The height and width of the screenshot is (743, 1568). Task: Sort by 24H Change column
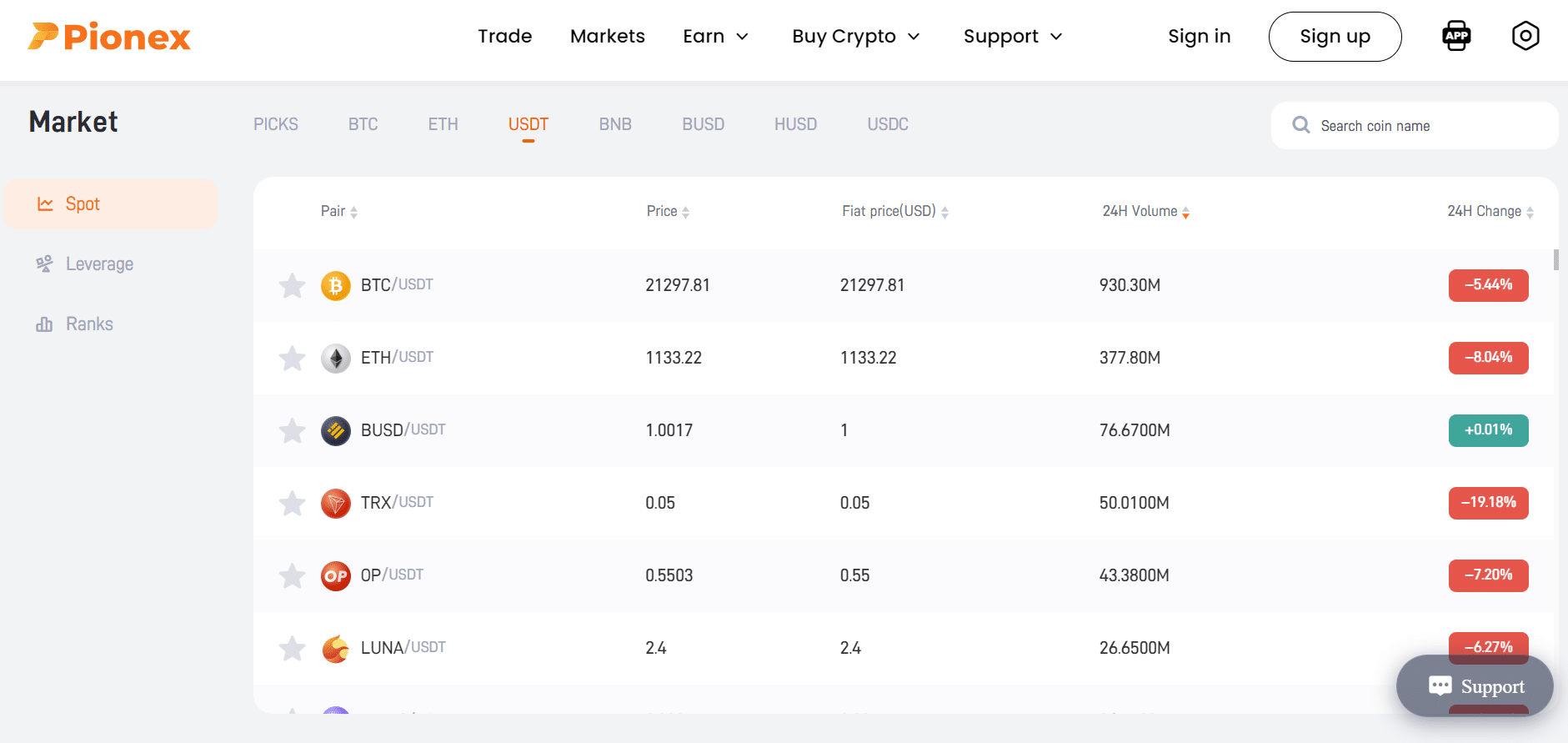coord(1490,212)
